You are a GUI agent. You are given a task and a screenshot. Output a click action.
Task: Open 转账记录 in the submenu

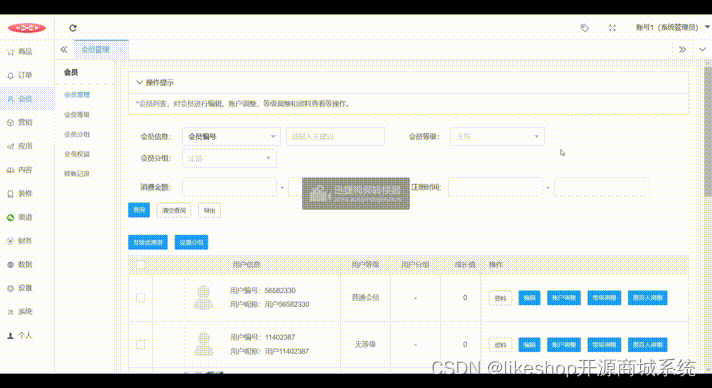point(77,174)
